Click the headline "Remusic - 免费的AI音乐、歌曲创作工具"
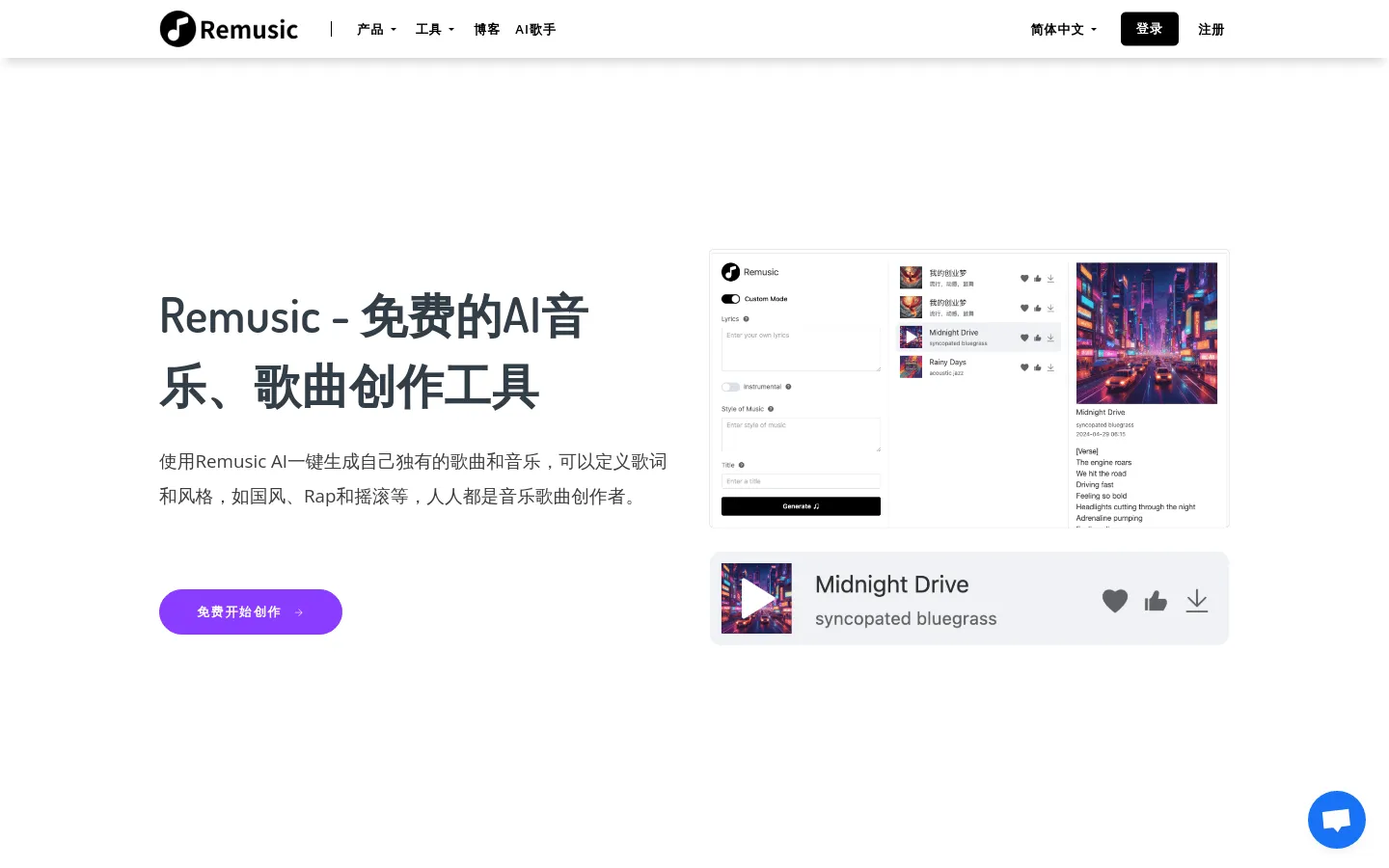This screenshot has height=868, width=1389. click(374, 352)
